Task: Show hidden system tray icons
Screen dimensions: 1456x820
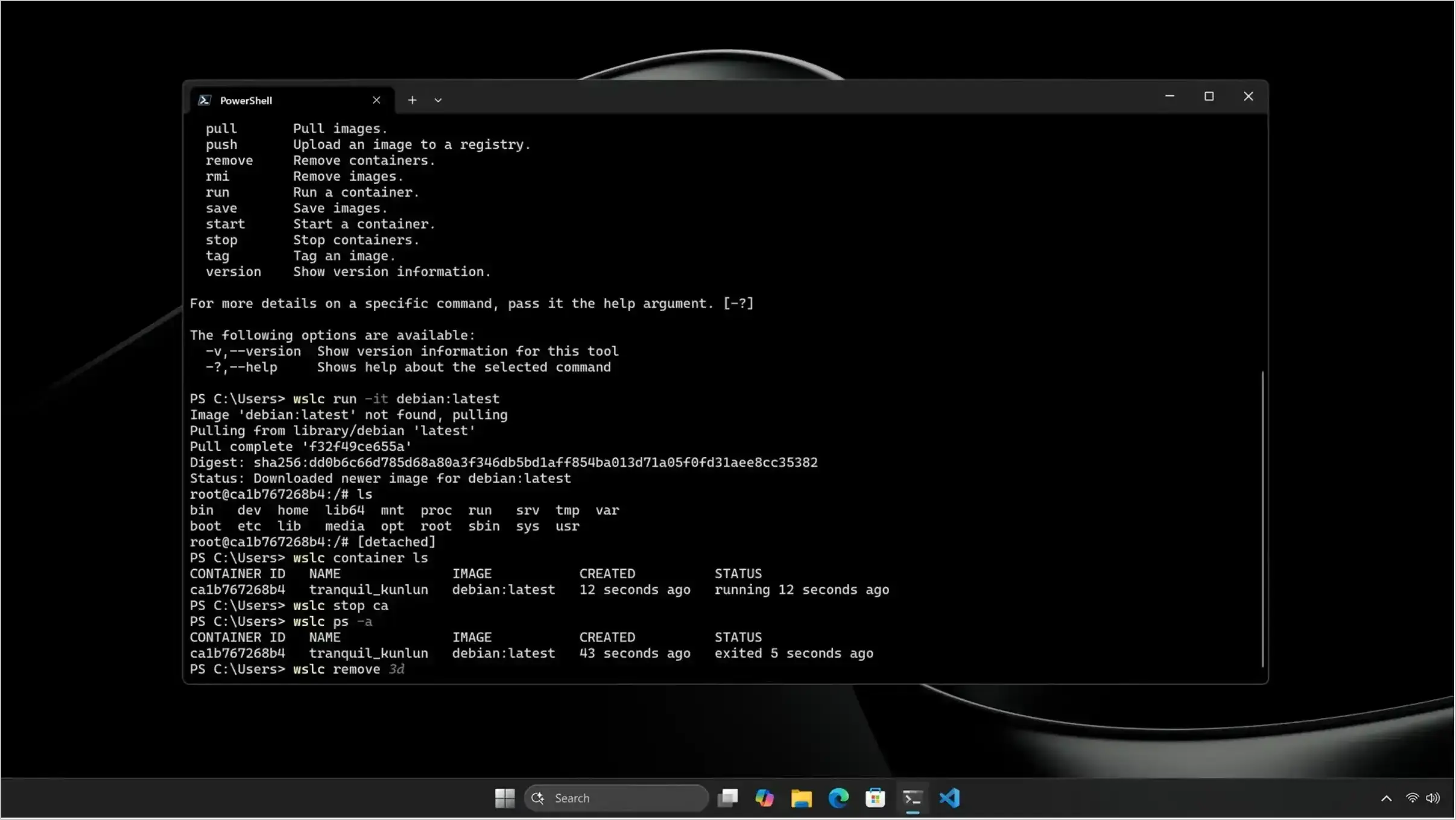Action: pyautogui.click(x=1387, y=798)
